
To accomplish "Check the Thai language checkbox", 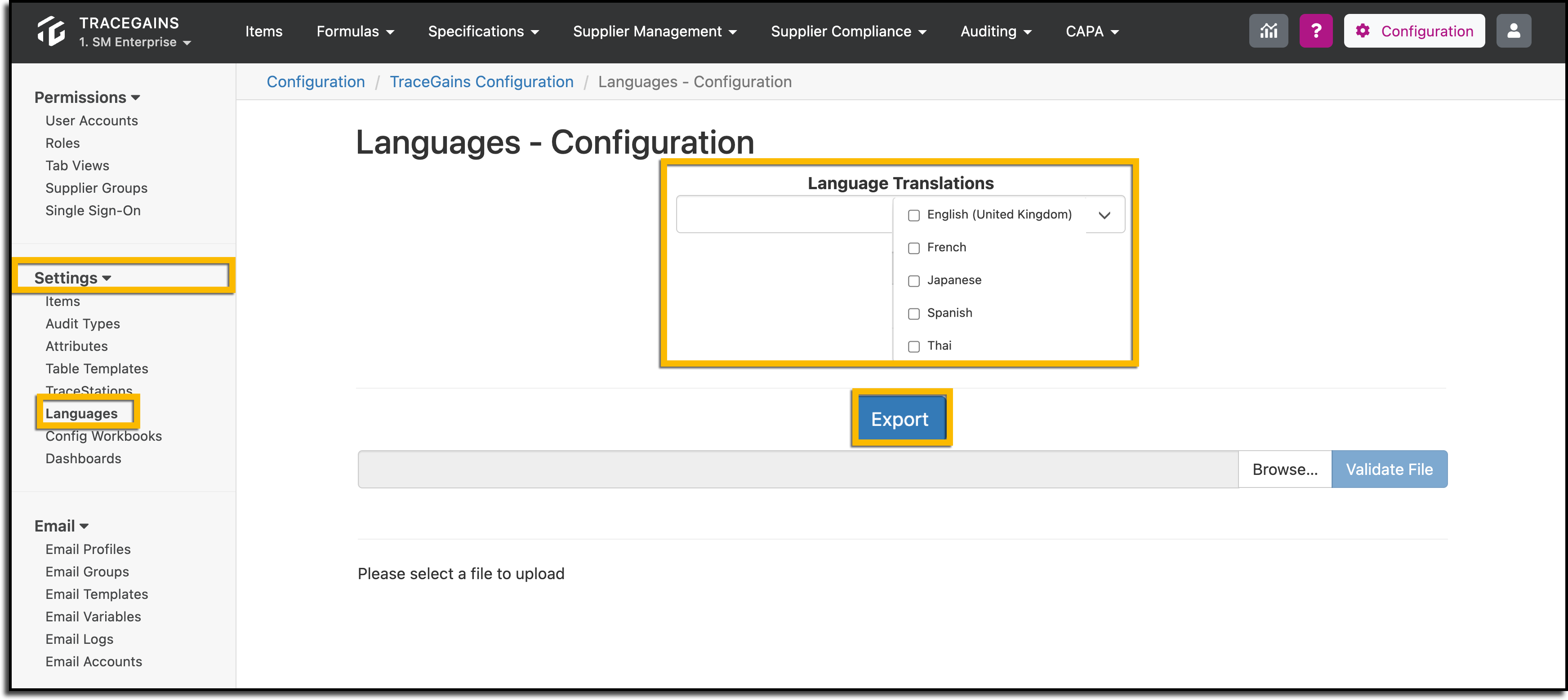I will 913,347.
